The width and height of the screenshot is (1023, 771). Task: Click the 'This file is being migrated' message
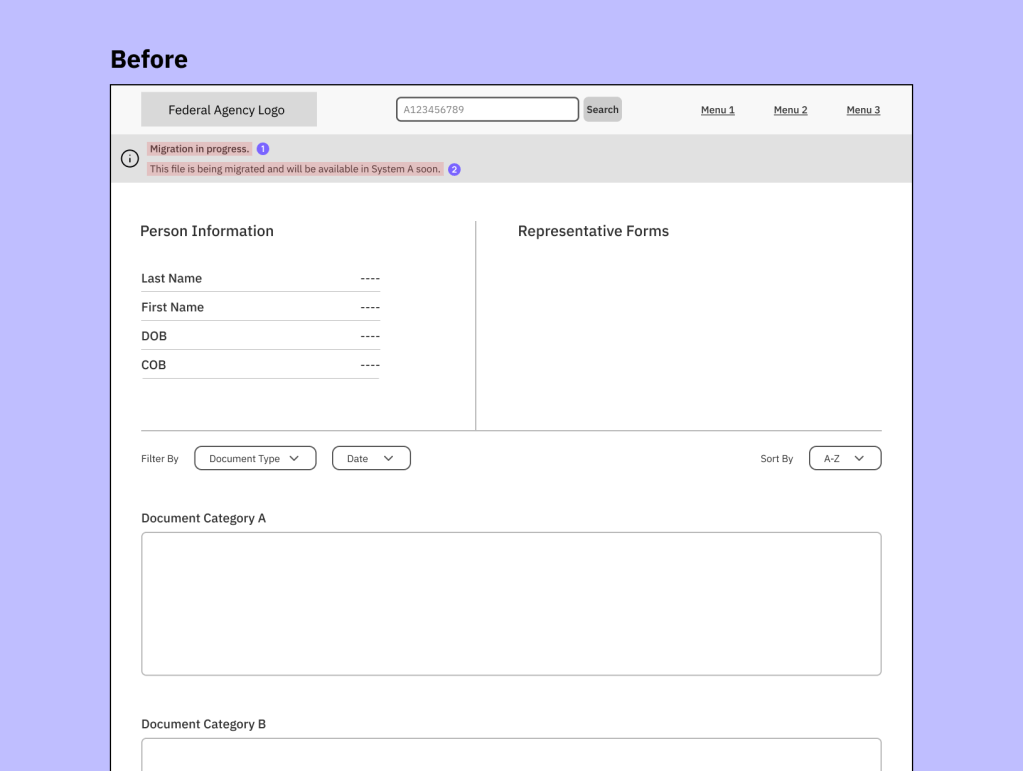(x=295, y=170)
